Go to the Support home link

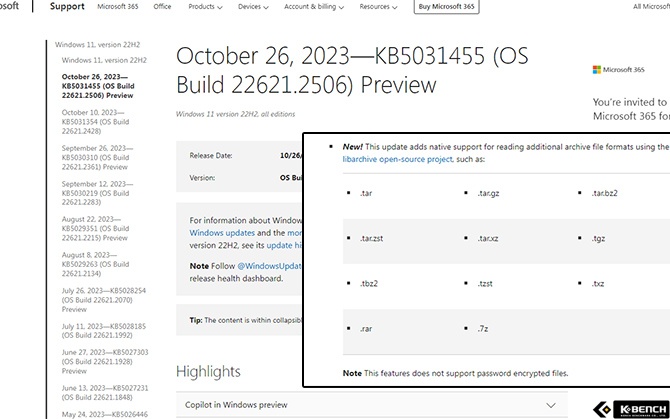click(x=67, y=6)
